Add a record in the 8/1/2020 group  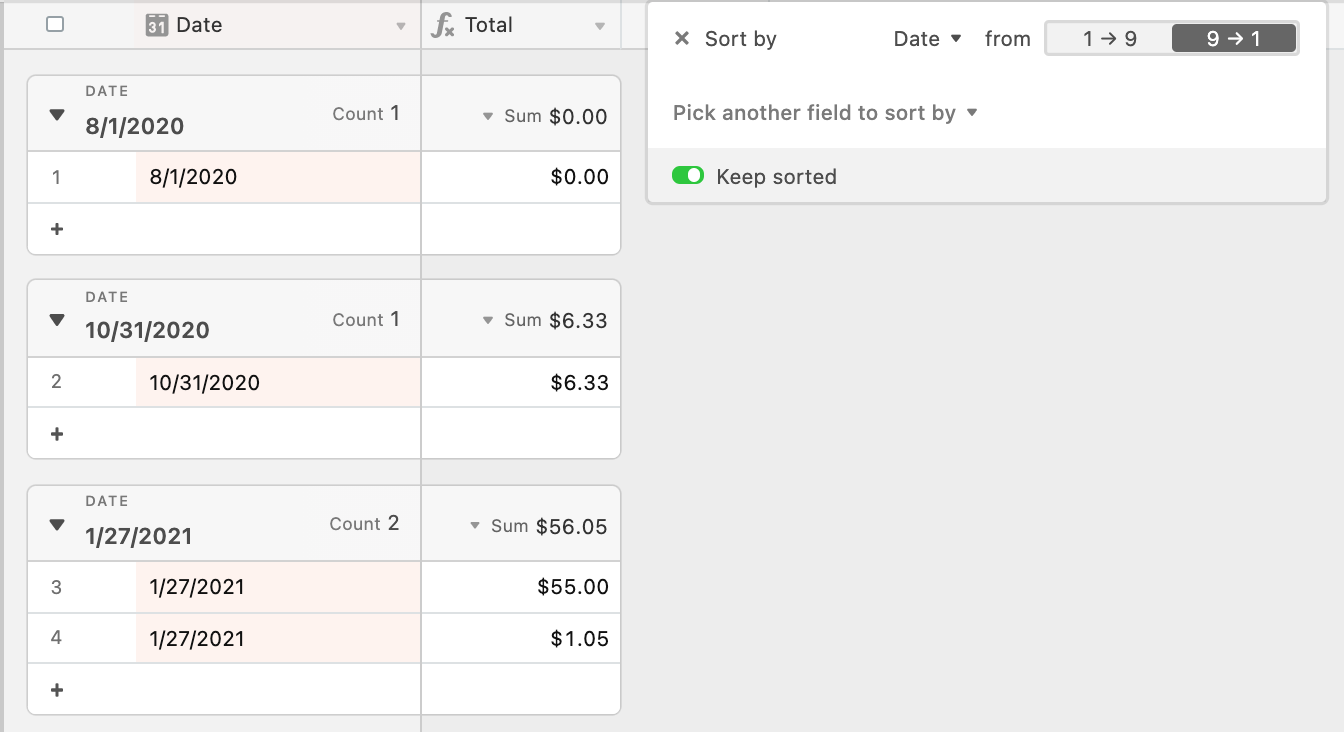click(57, 229)
